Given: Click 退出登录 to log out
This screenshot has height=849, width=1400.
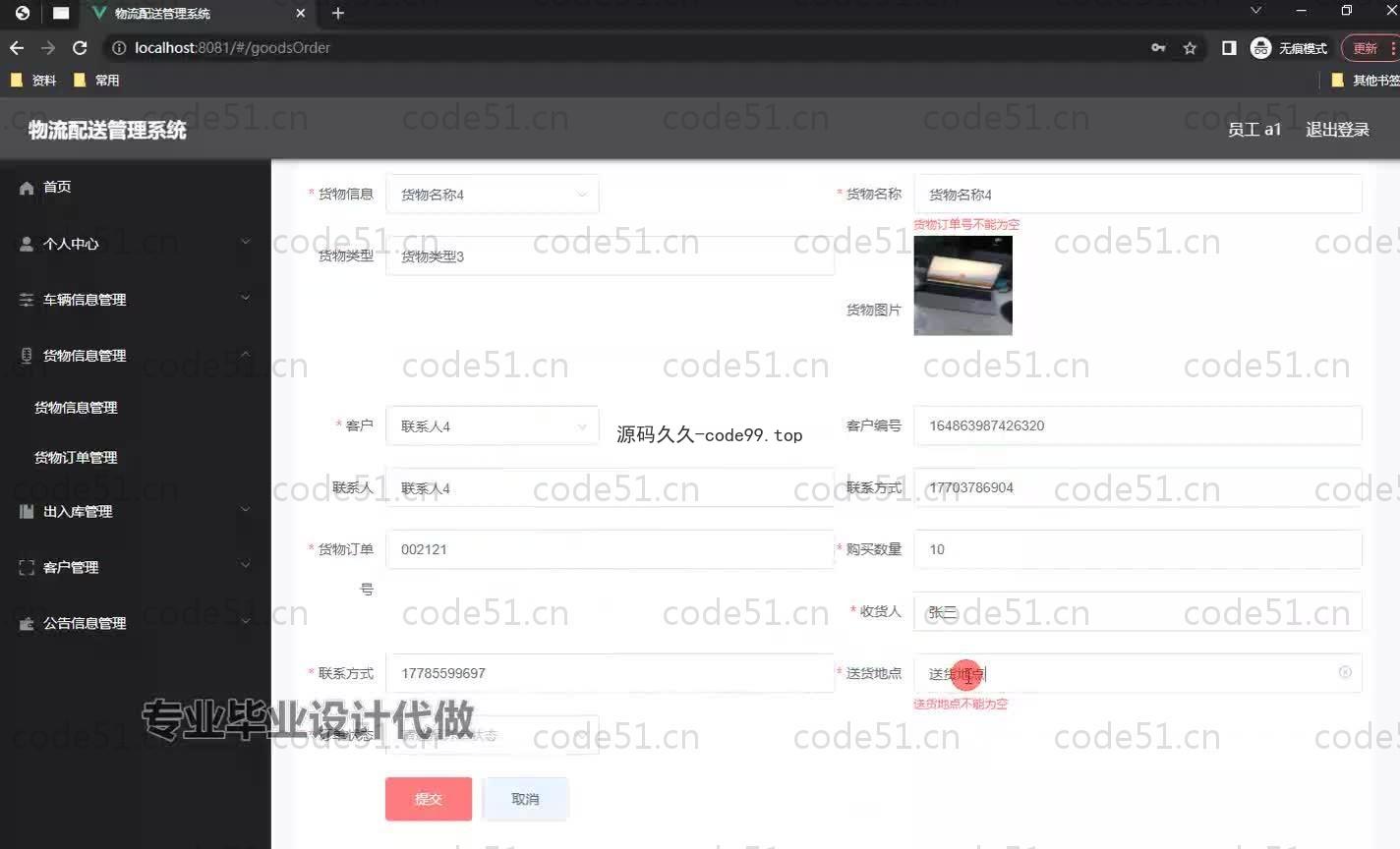Looking at the screenshot, I should point(1337,130).
